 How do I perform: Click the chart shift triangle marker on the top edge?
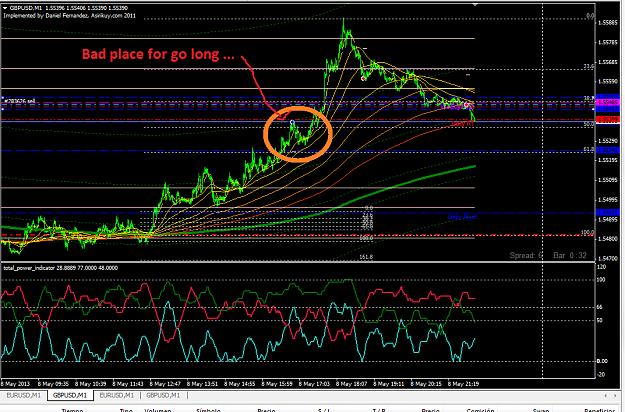(475, 5)
